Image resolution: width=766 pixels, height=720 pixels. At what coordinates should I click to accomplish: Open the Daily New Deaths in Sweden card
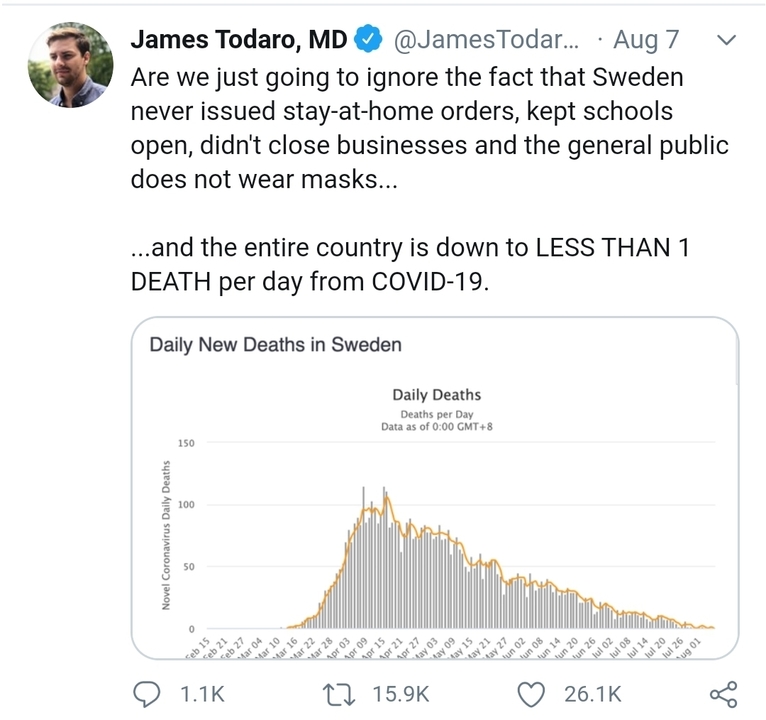(x=435, y=488)
